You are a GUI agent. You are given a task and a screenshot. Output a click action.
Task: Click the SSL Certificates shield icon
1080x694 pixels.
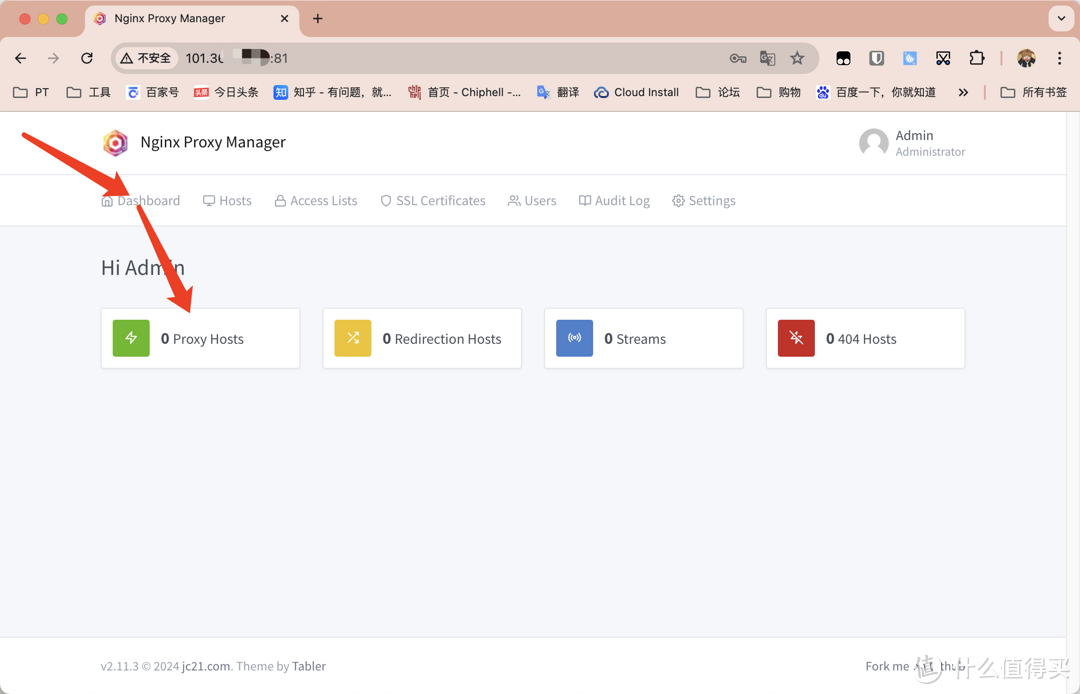(385, 200)
